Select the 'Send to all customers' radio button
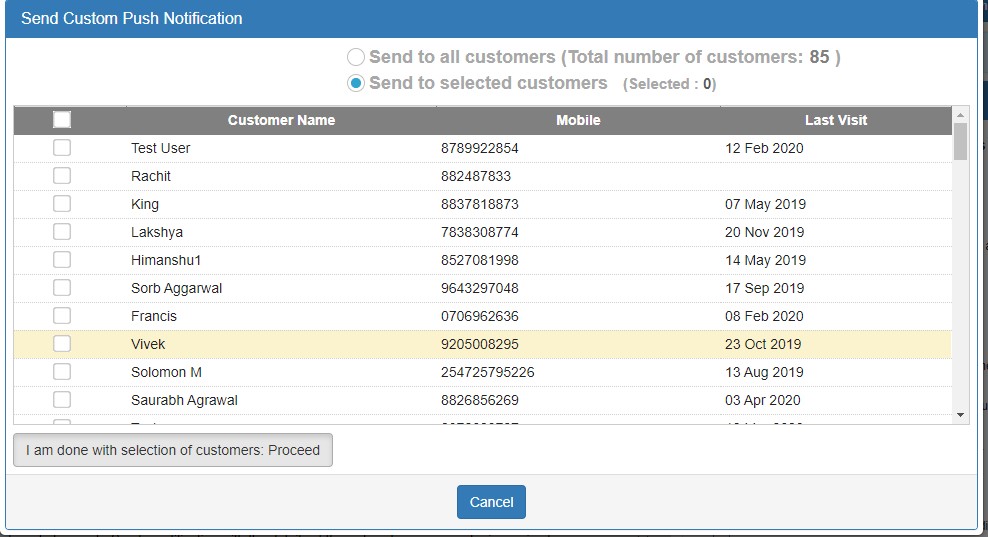The width and height of the screenshot is (988, 537). point(355,57)
